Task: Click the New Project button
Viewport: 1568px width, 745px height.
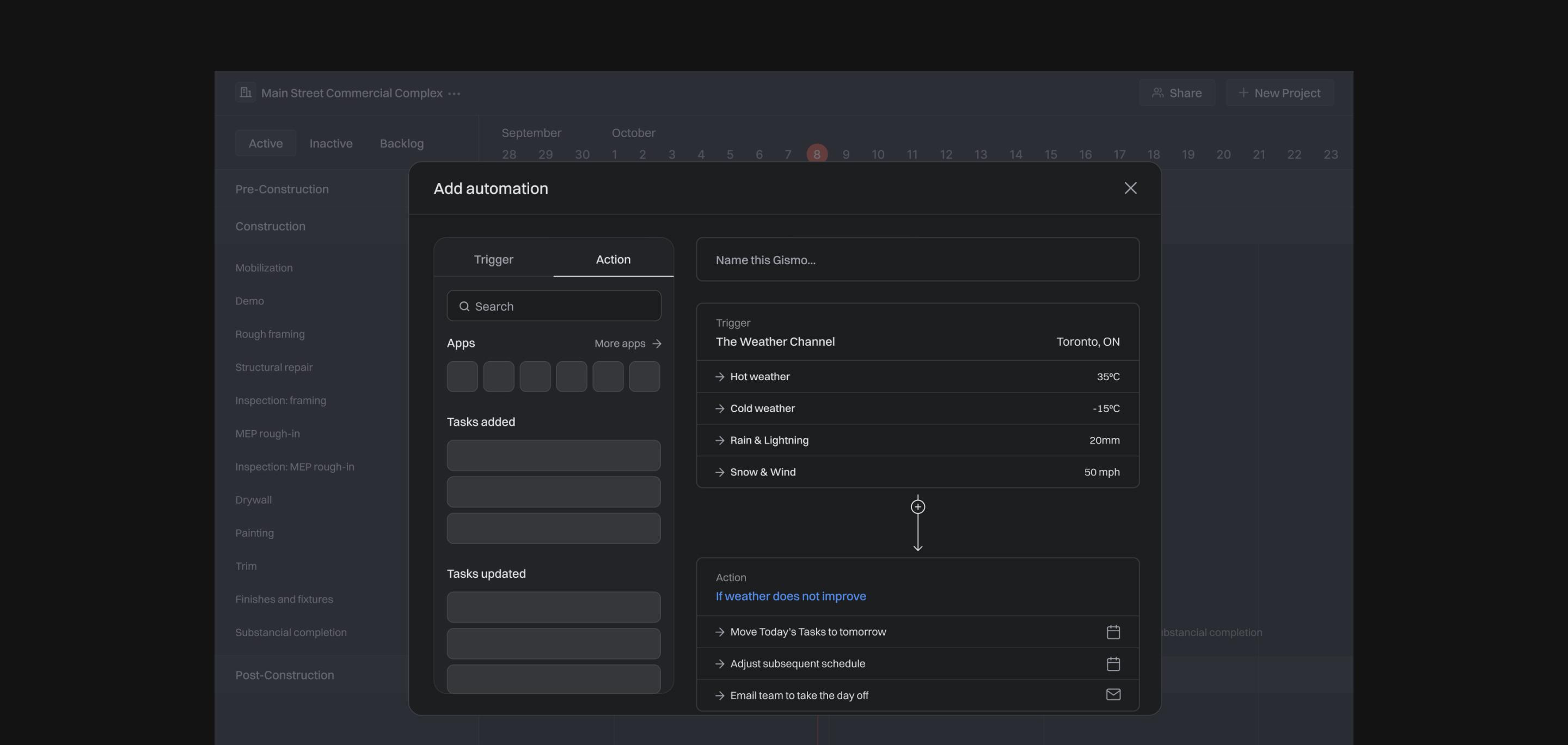Action: click(x=1279, y=93)
